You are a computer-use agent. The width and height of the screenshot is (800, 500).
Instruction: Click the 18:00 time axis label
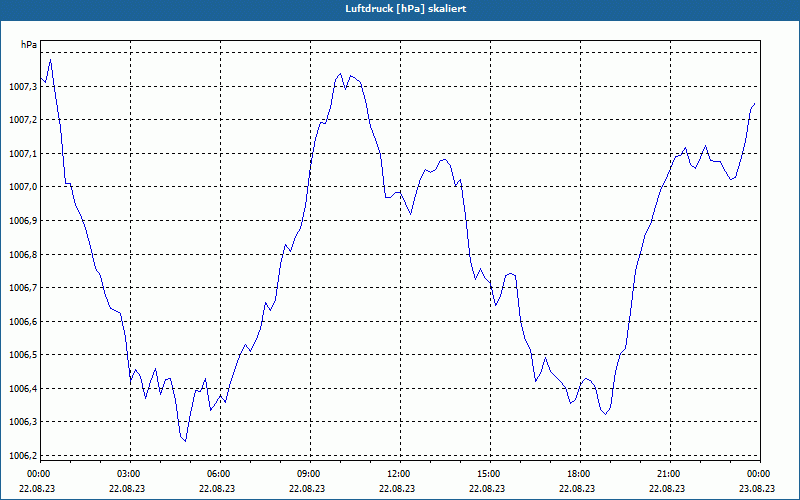pyautogui.click(x=580, y=474)
